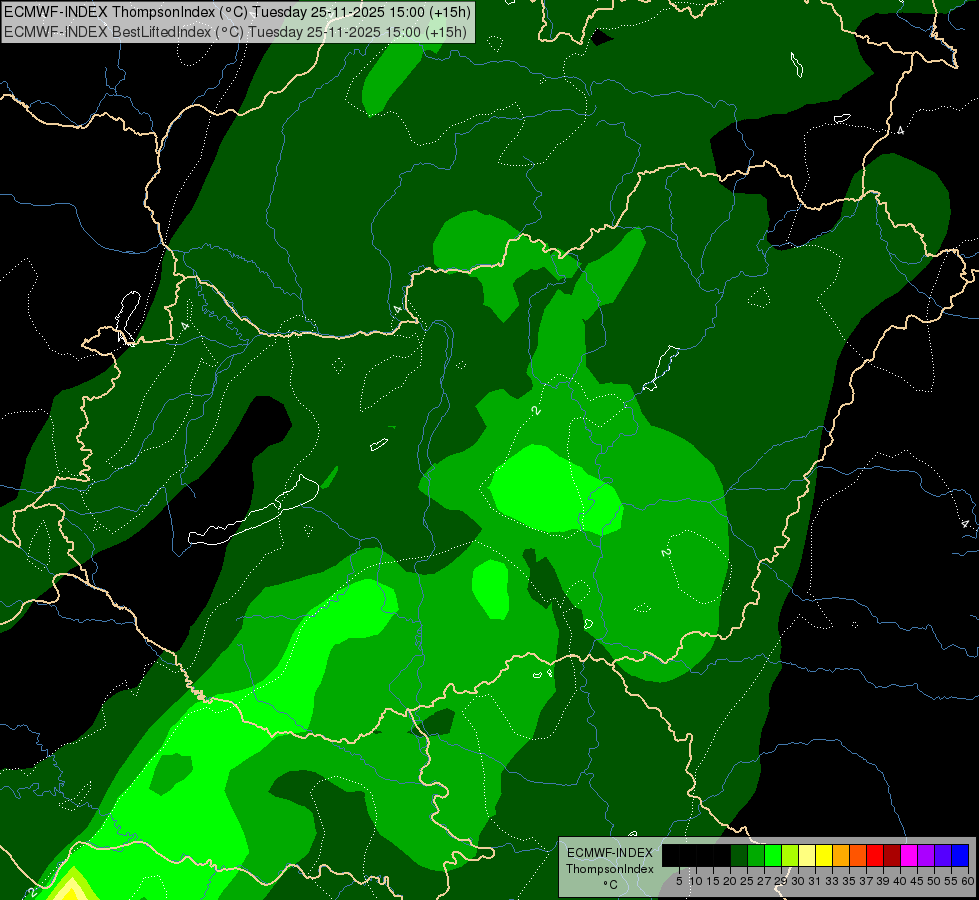Image resolution: width=979 pixels, height=900 pixels.
Task: Click the magenta 40-45 legend swatch
Action: coord(909,855)
